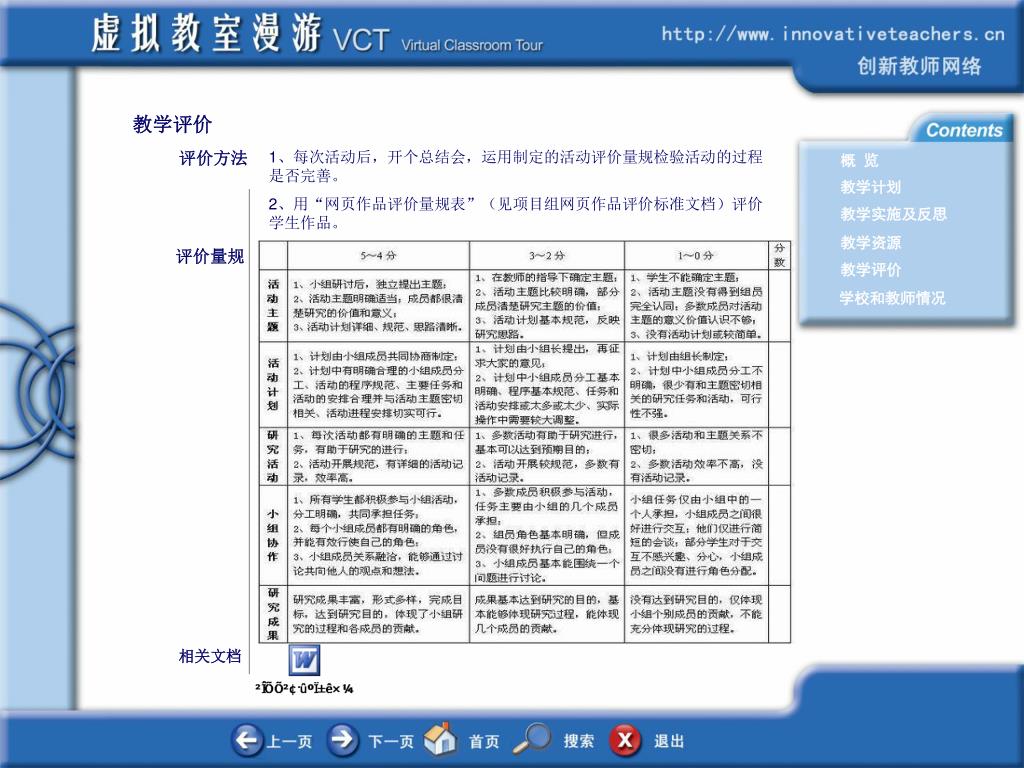Click the Contents tab header

[963, 130]
